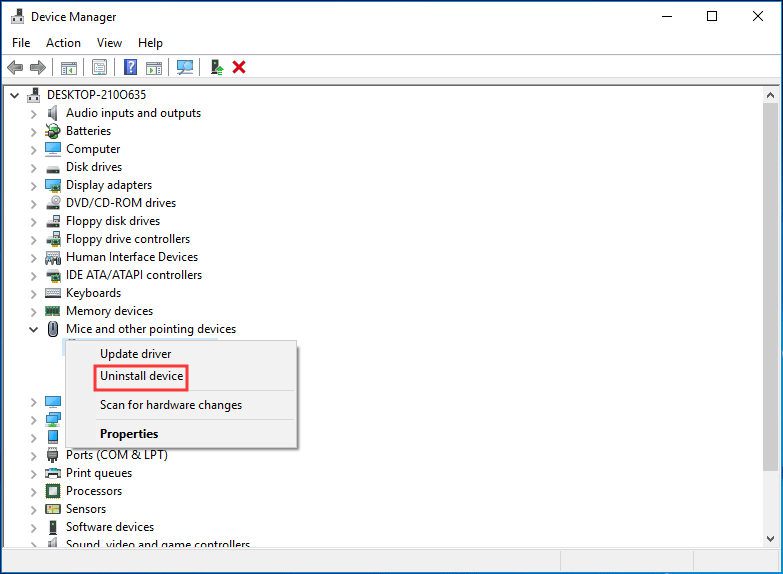
Task: Expand the Processors chevron
Action: click(x=33, y=492)
